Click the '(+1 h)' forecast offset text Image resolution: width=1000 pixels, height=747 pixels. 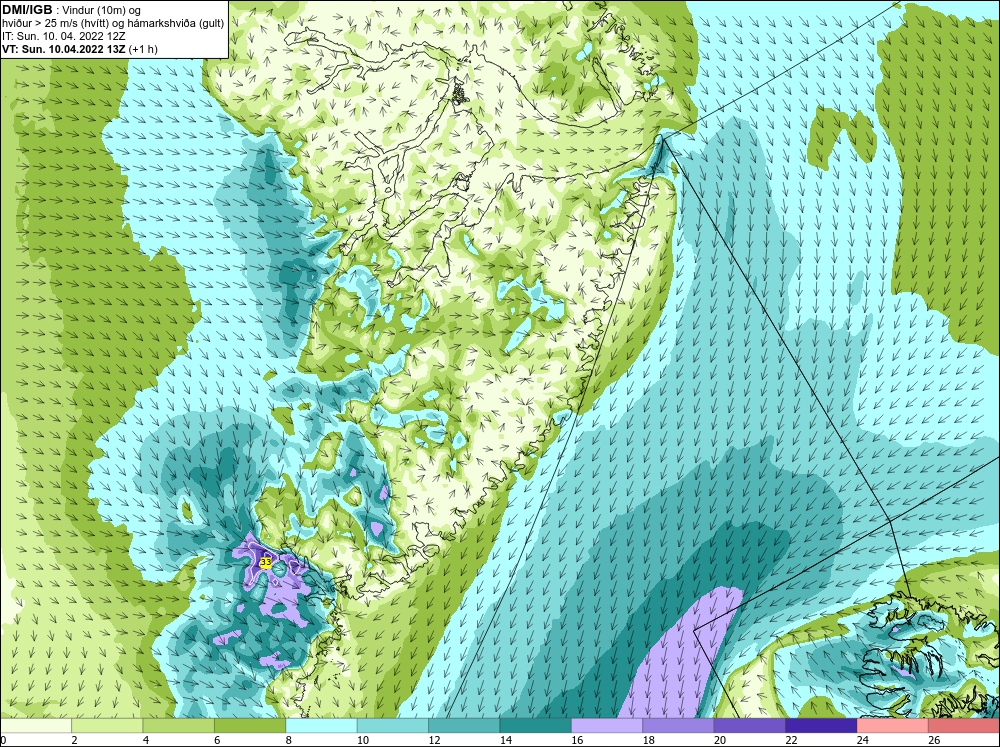click(x=143, y=49)
